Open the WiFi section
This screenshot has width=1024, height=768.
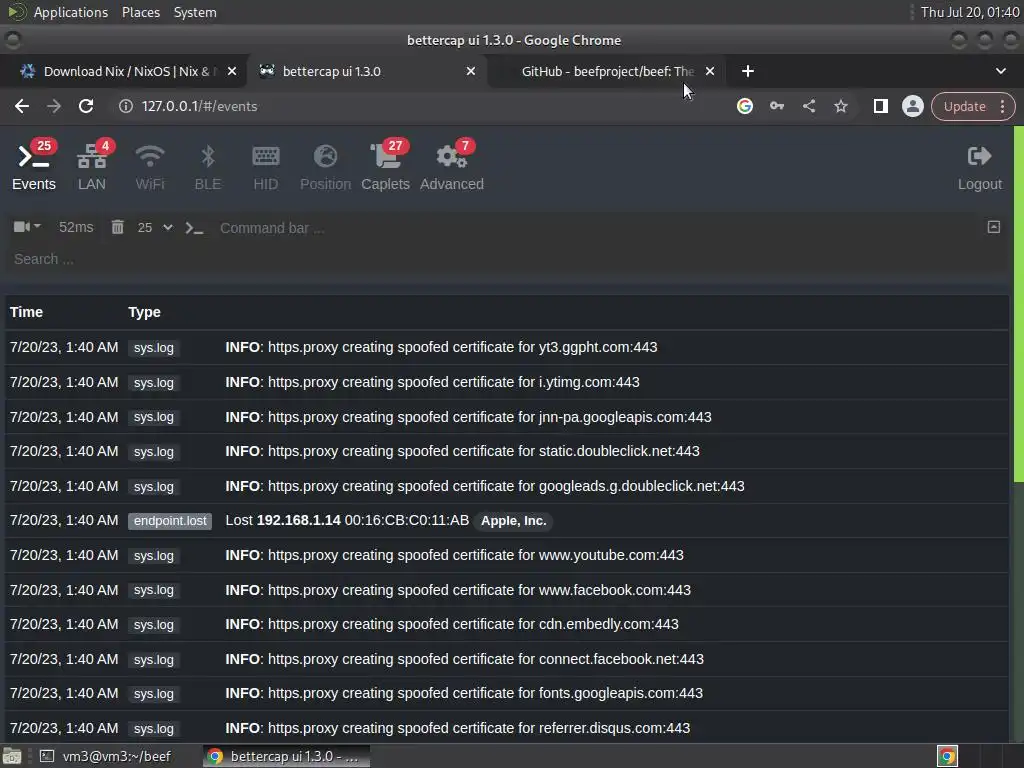150,166
